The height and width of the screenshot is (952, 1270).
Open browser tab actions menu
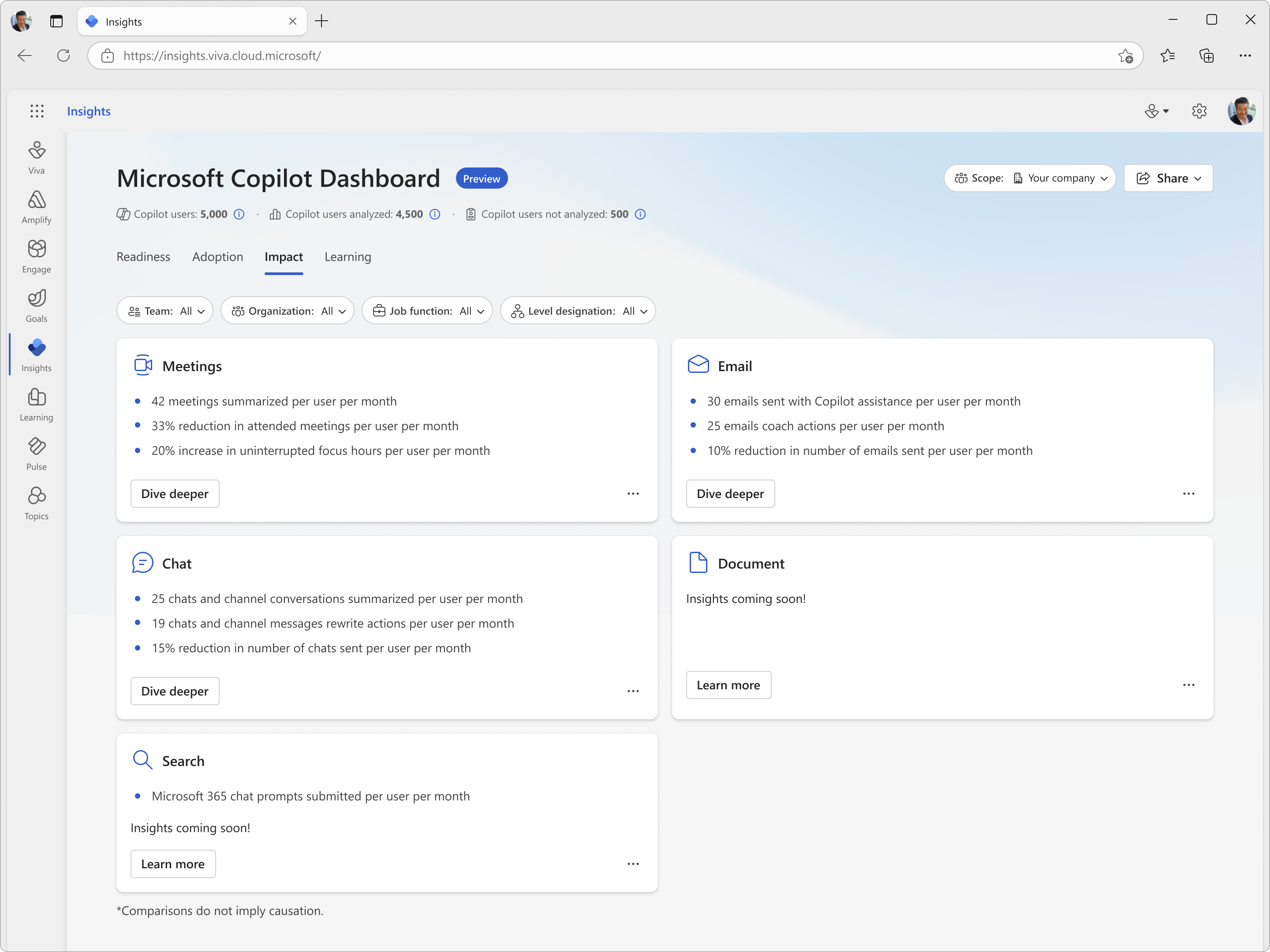(56, 21)
